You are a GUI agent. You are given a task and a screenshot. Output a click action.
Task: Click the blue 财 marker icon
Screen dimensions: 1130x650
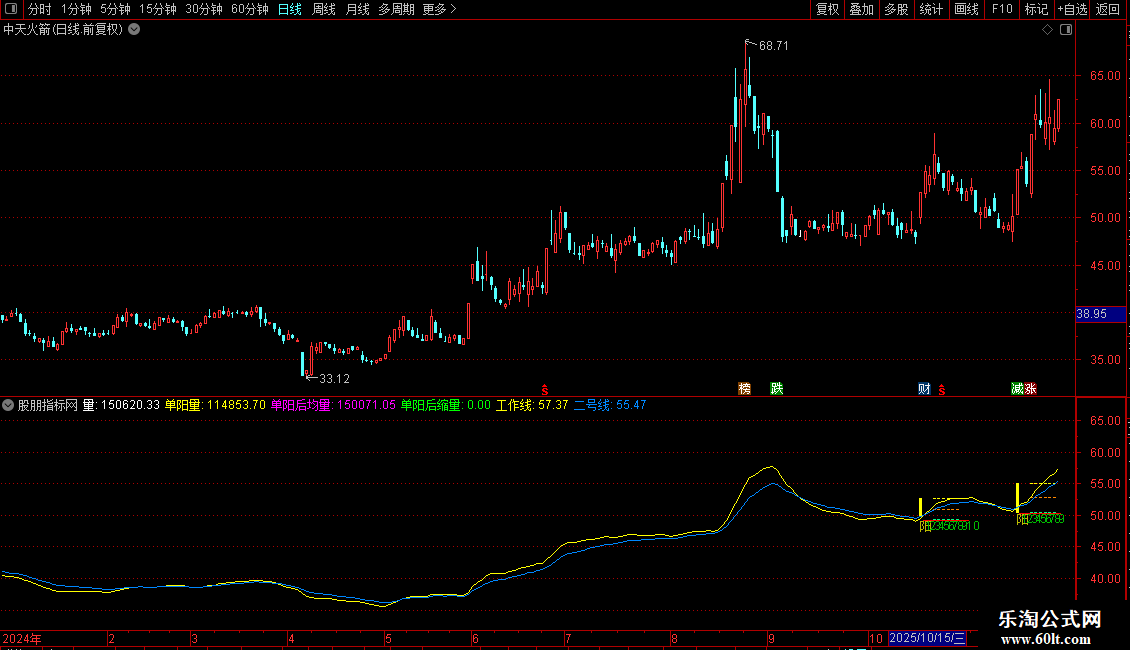pos(924,388)
